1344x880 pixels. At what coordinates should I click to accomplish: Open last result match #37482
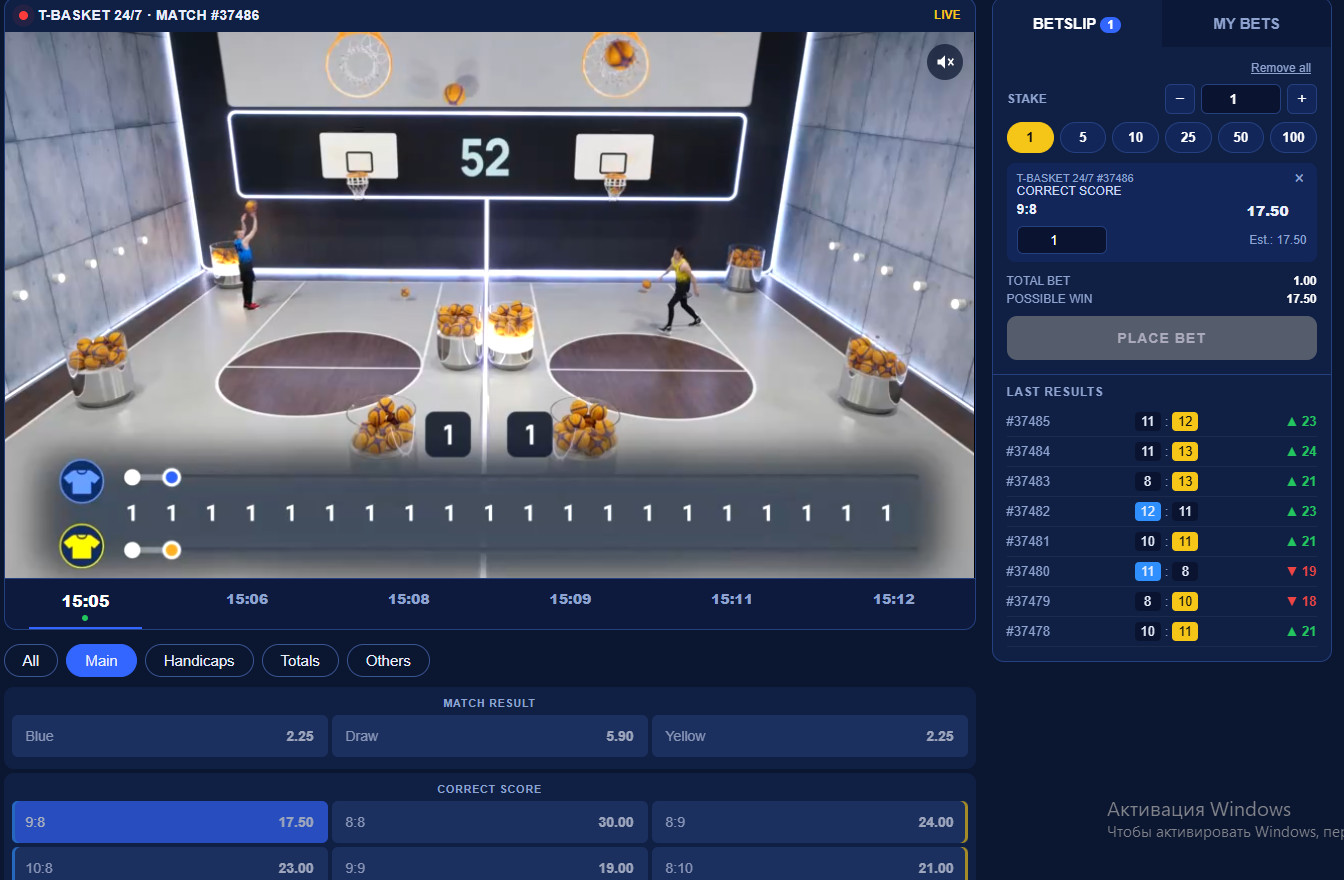[x=1162, y=511]
